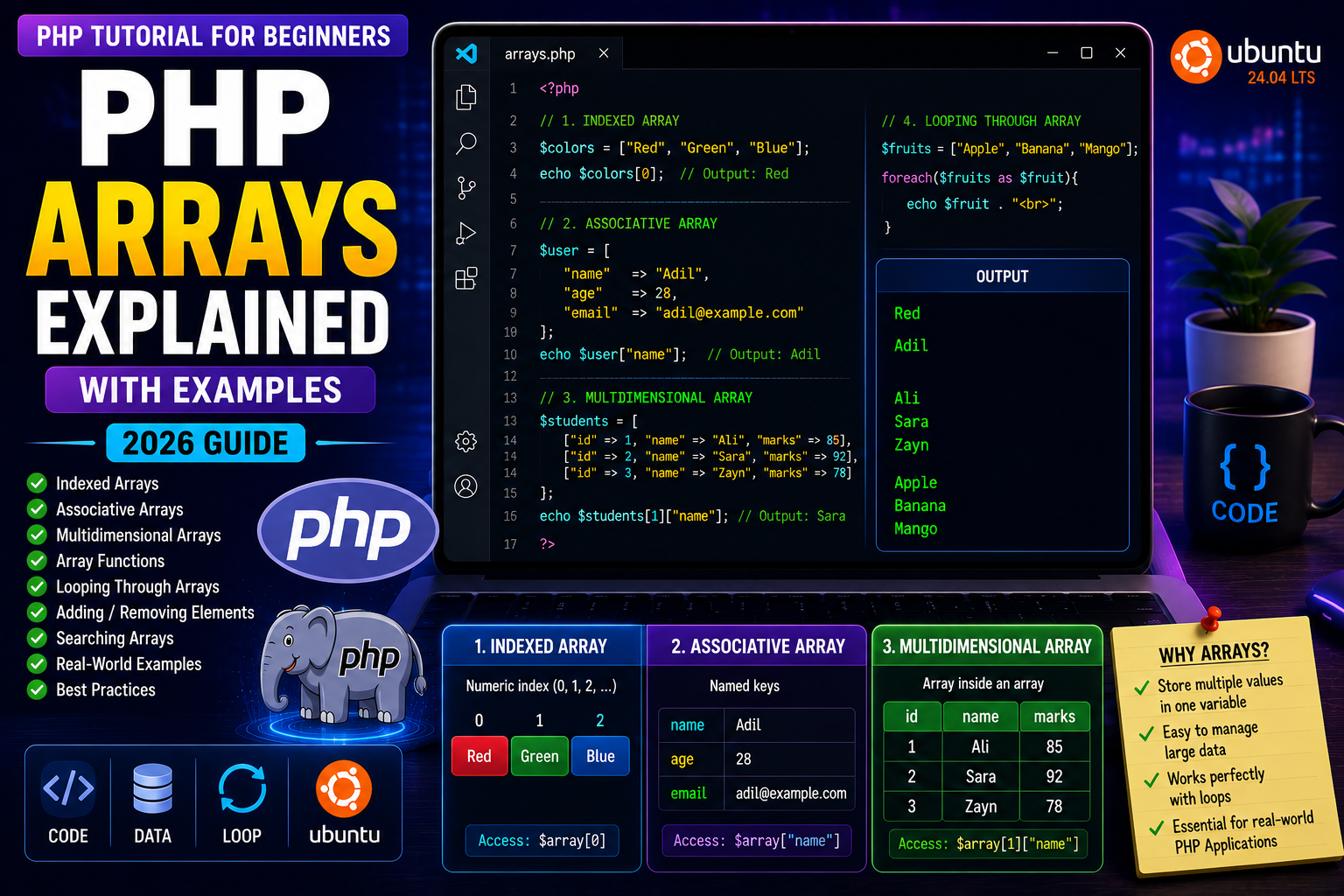This screenshot has height=896, width=1344.
Task: Click the CODE brackets icon tile
Action: (68, 803)
